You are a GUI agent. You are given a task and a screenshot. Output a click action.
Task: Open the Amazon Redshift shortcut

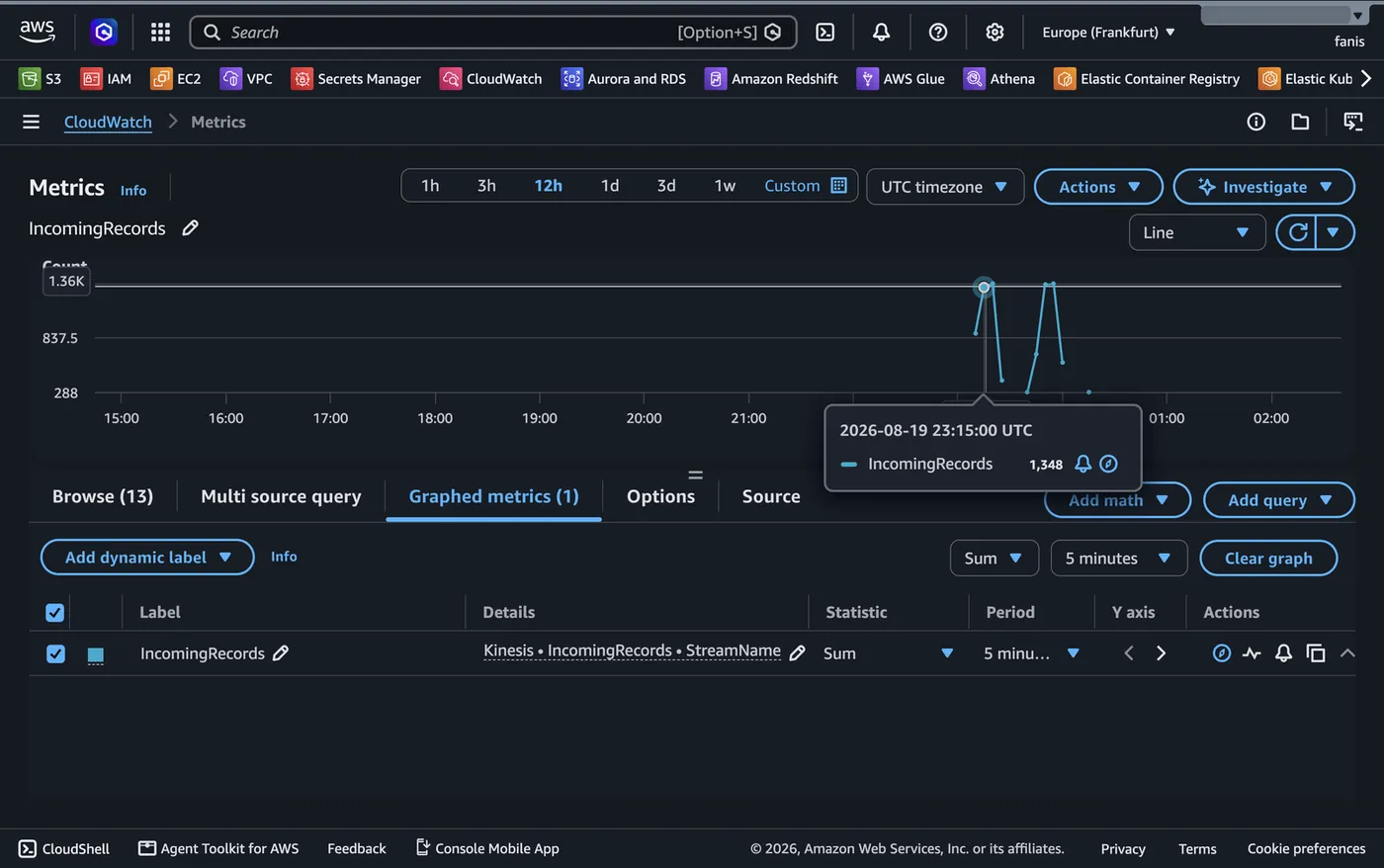tap(771, 79)
